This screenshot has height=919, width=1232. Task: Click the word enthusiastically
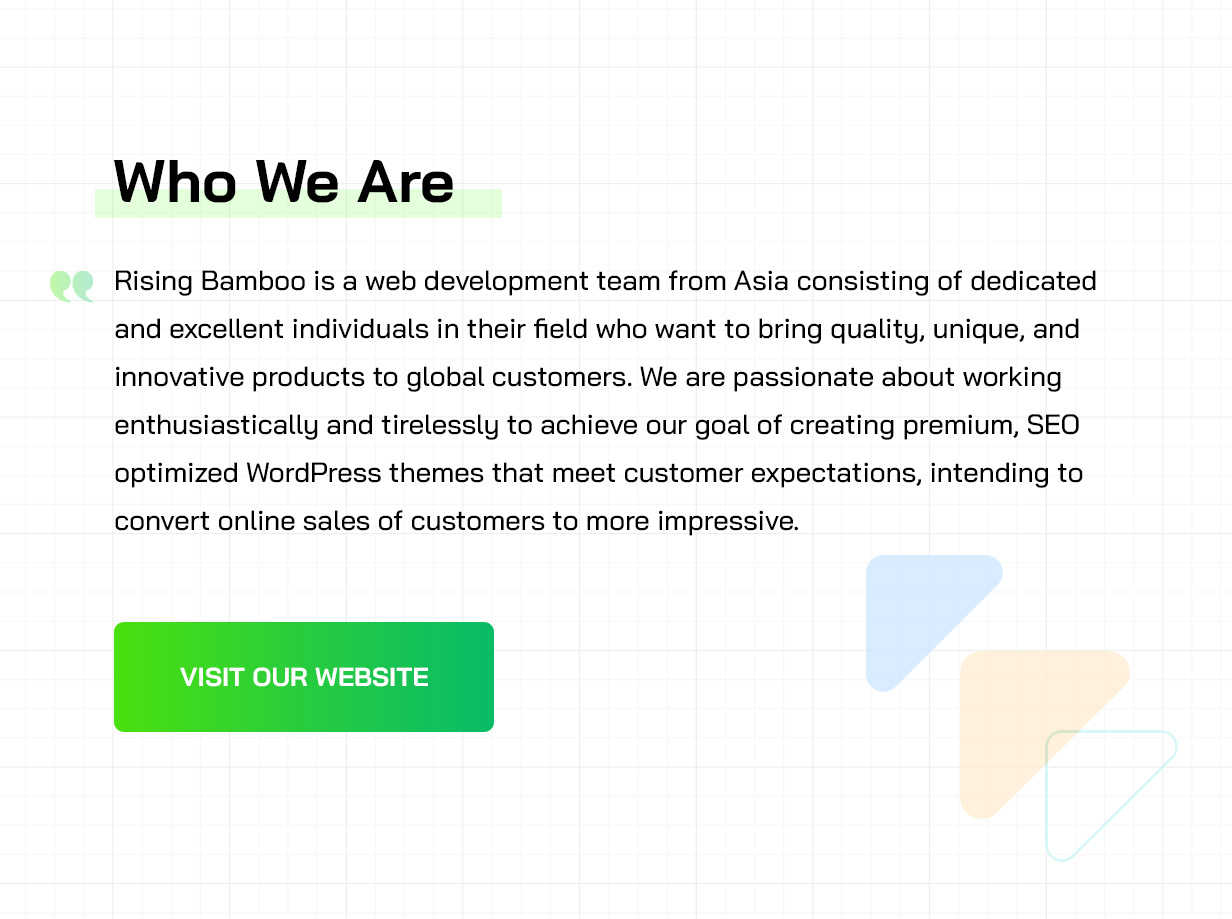pos(216,427)
